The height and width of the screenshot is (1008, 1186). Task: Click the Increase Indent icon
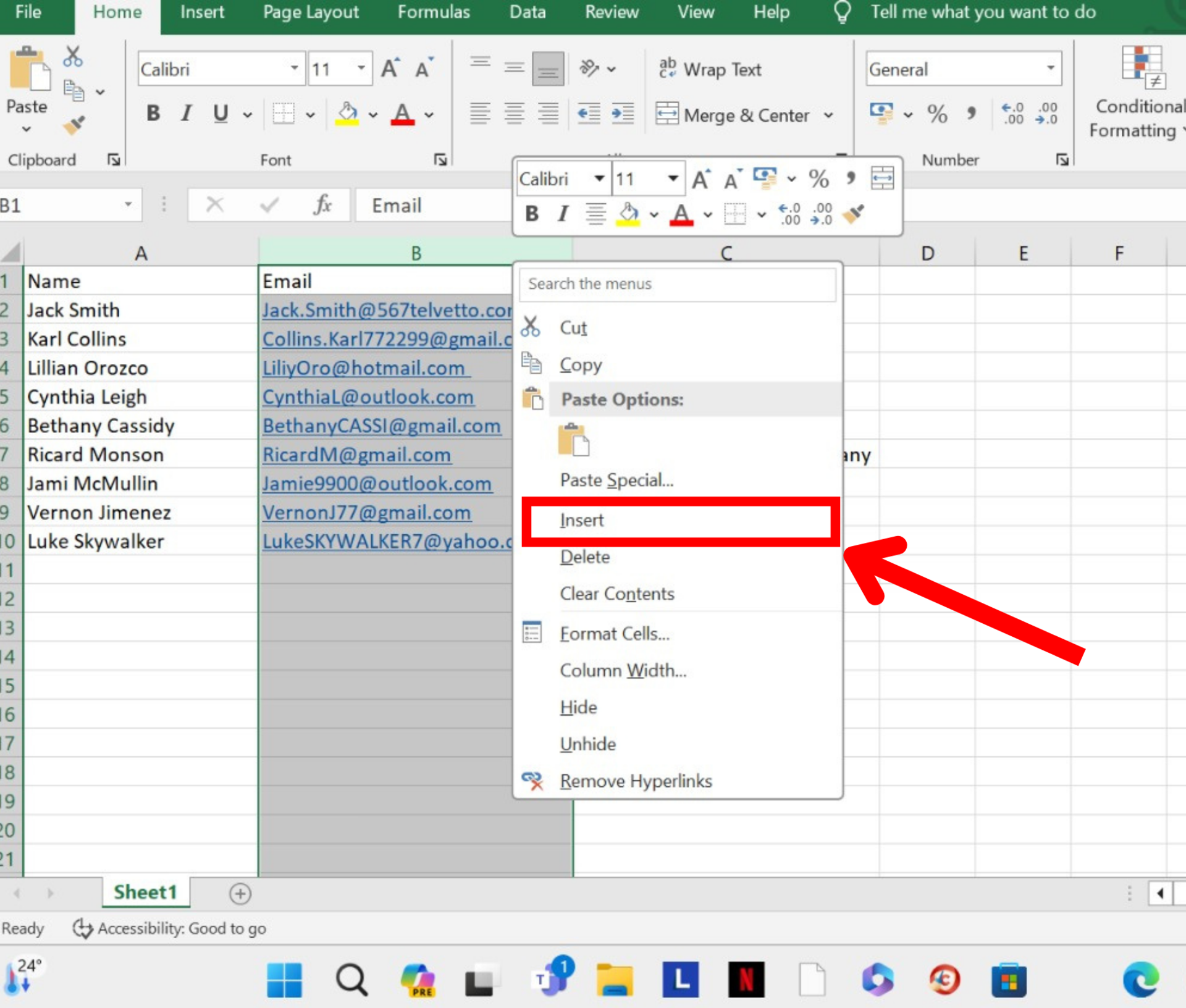click(622, 114)
